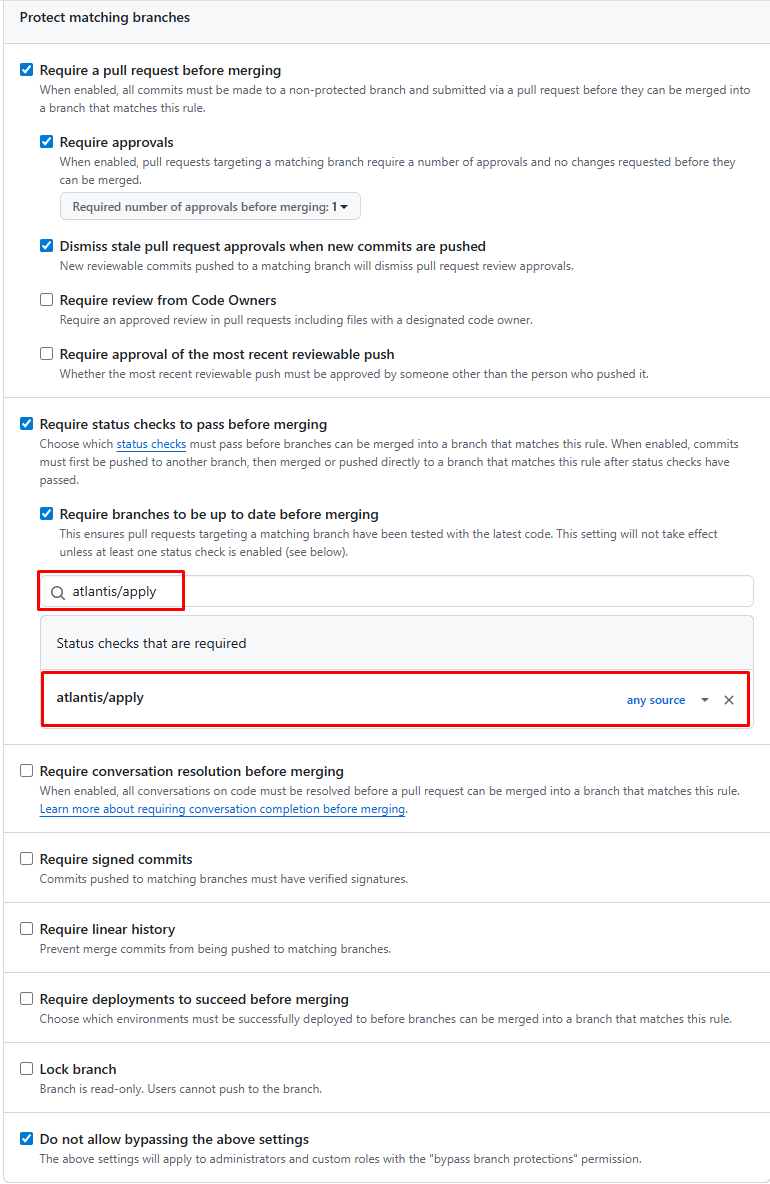Click the any source link for atlantis/apply
770x1184 pixels.
pos(655,700)
